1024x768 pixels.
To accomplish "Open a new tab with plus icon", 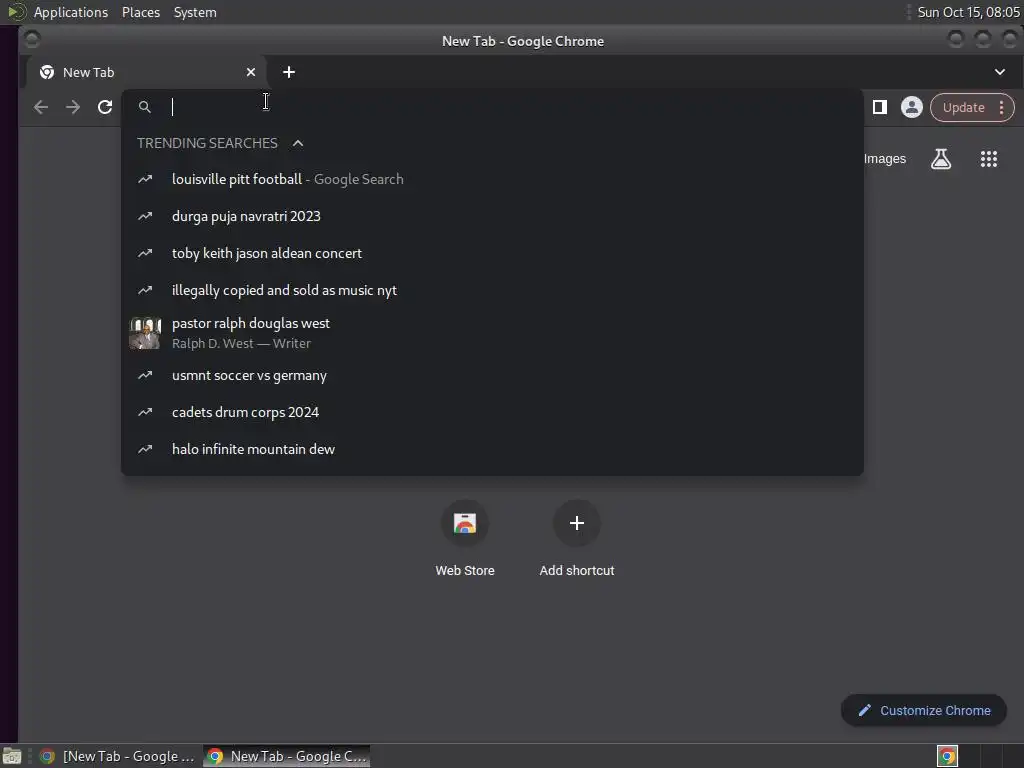I will pyautogui.click(x=289, y=72).
